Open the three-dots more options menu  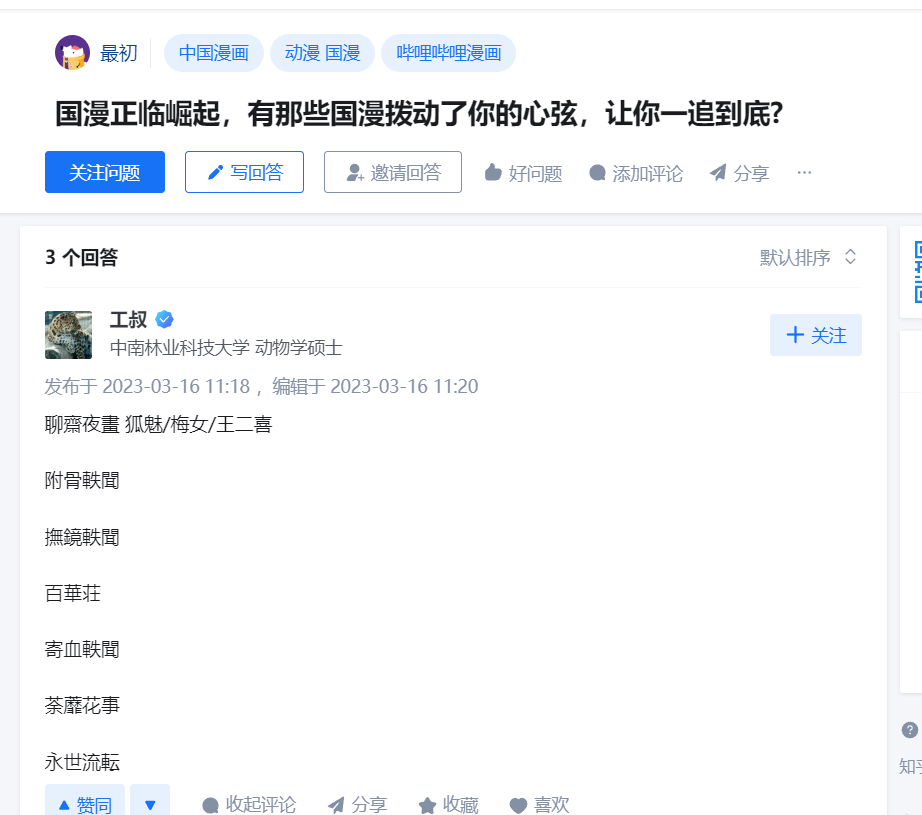coord(804,172)
